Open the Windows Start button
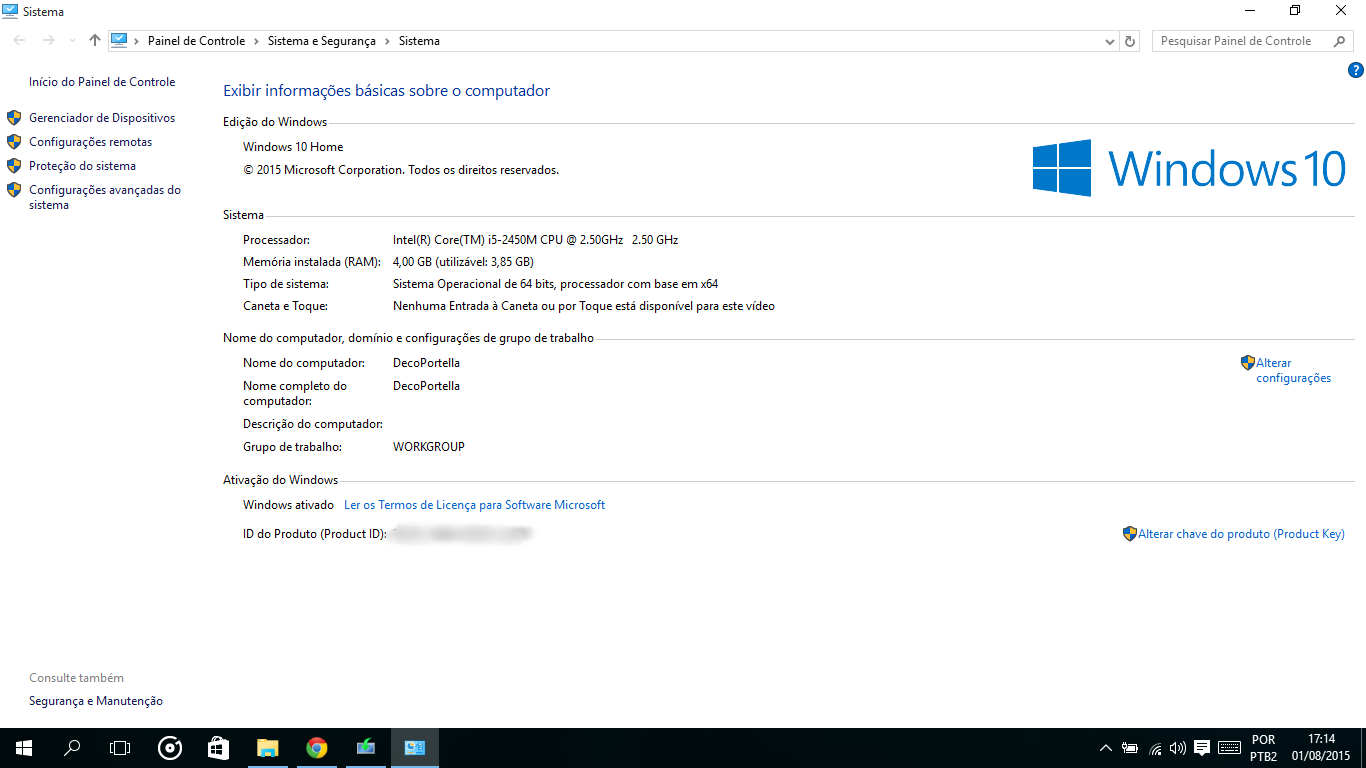The height and width of the screenshot is (768, 1366). pyautogui.click(x=24, y=748)
